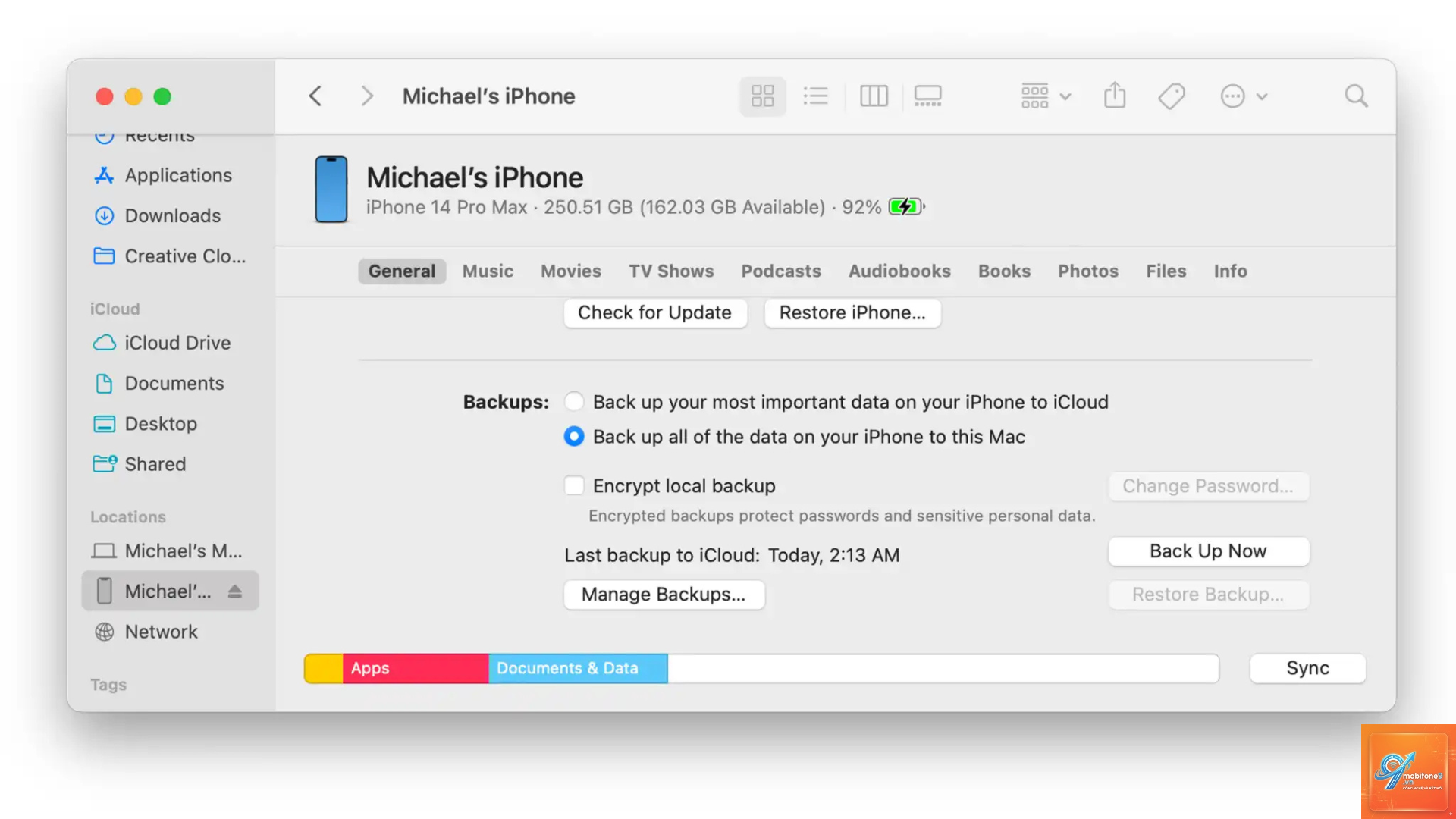Image resolution: width=1456 pixels, height=819 pixels.
Task: Open Applications in the sidebar
Action: coord(170,175)
